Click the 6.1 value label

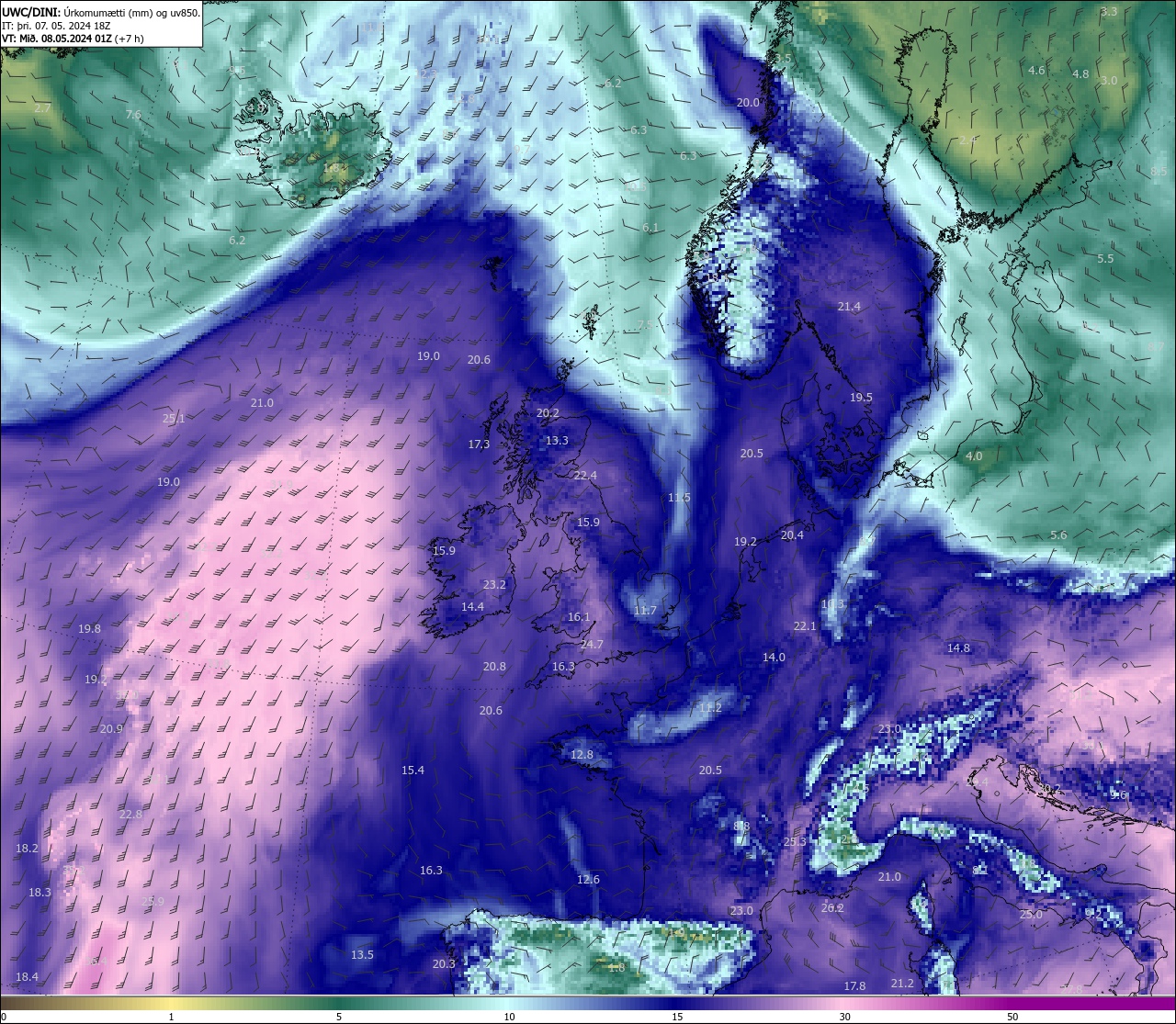pos(650,227)
